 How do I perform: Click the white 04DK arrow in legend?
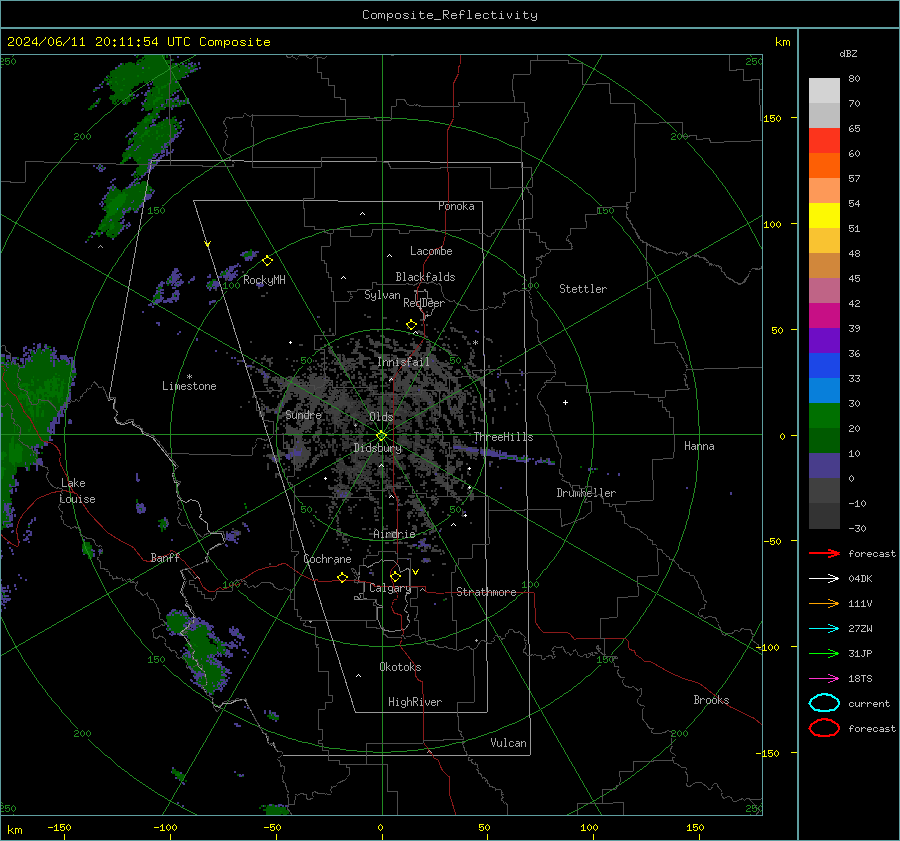pyautogui.click(x=824, y=578)
